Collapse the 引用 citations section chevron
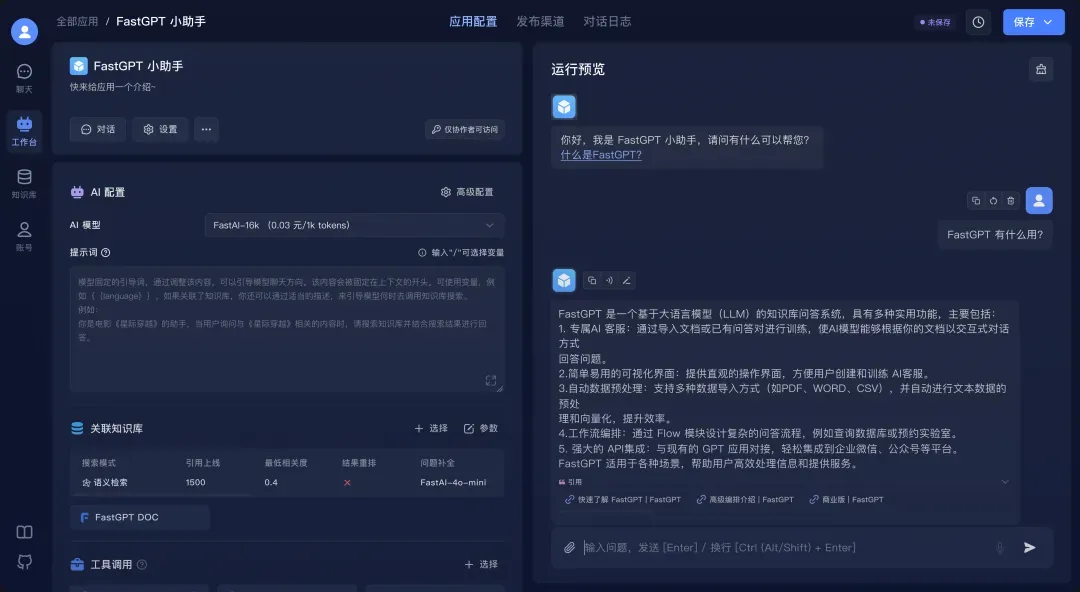This screenshot has width=1080, height=592. pyautogui.click(x=1005, y=482)
